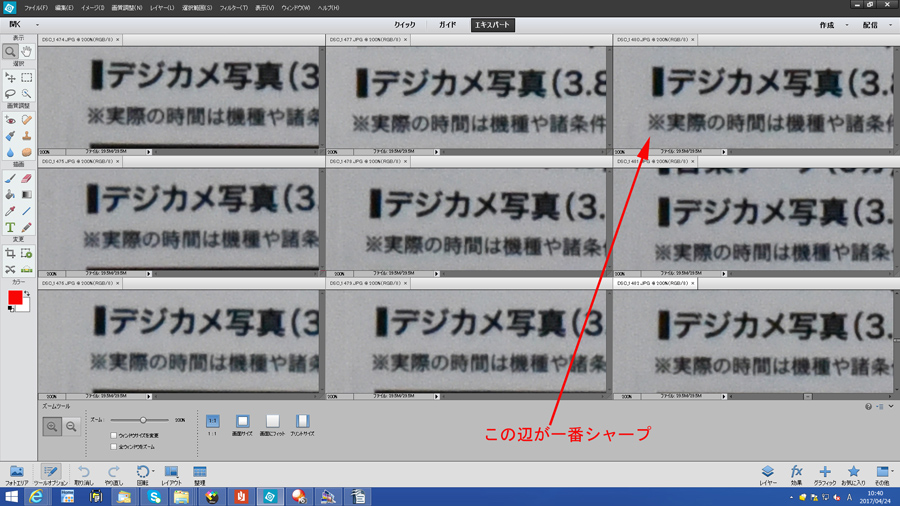
Task: Switch to the クイック mode tab
Action: (x=404, y=25)
